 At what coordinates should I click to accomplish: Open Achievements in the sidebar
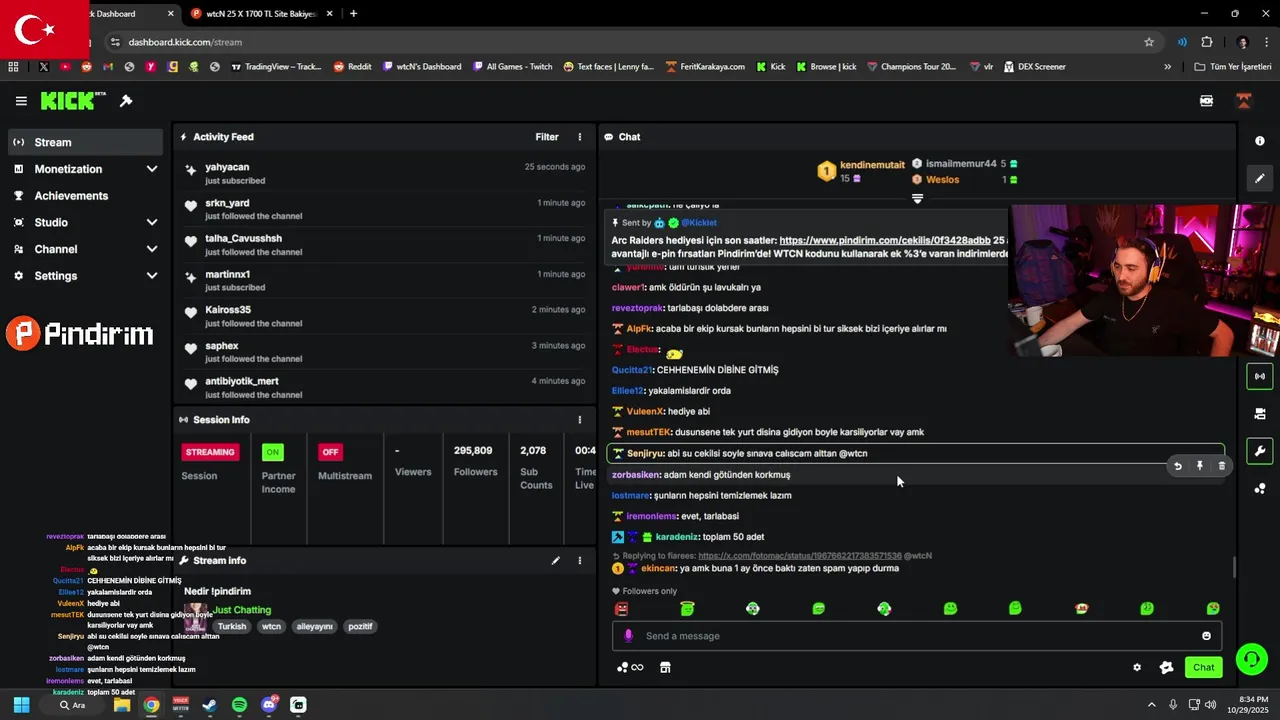[x=85, y=196]
